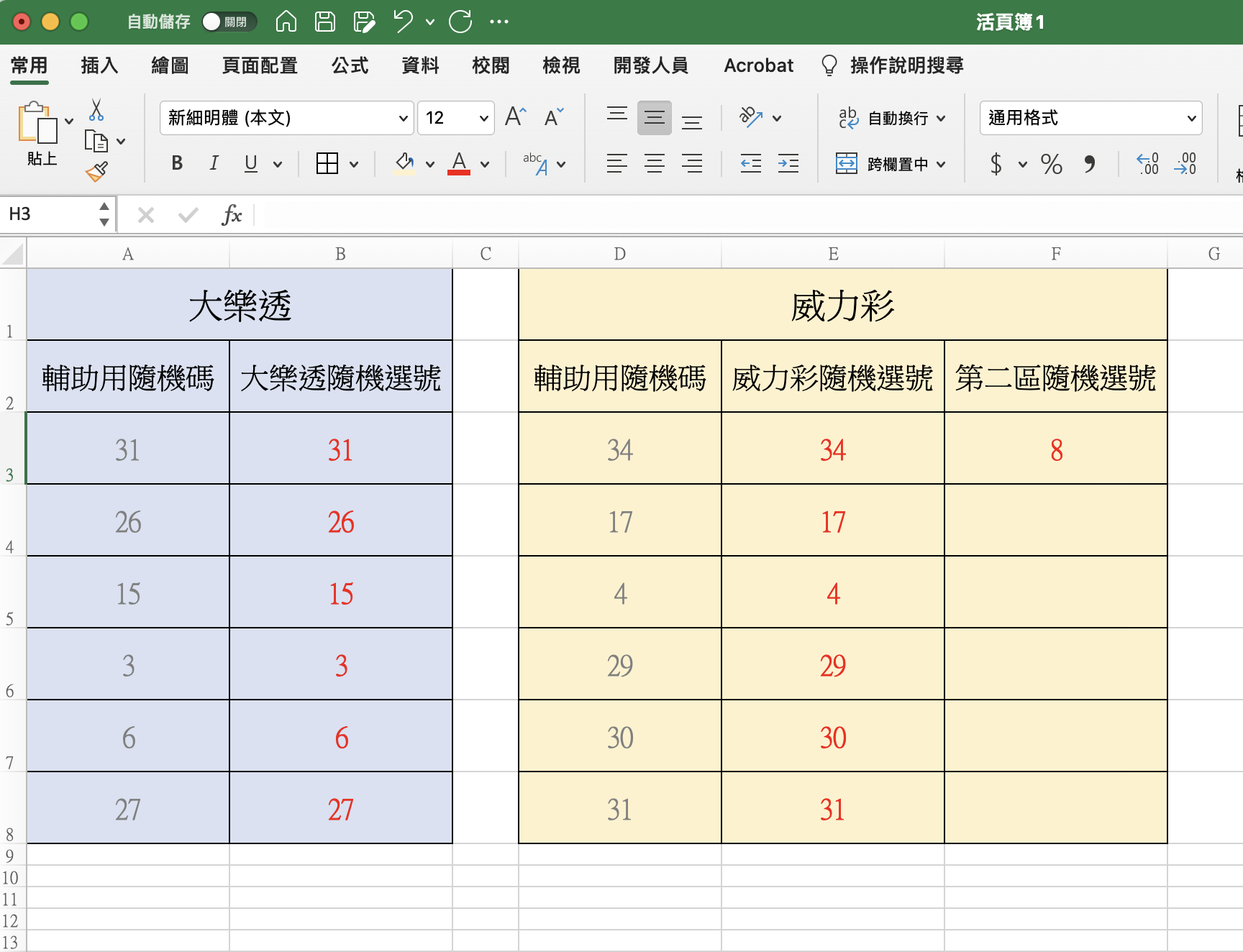The width and height of the screenshot is (1243, 952).
Task: Apply the yellow fill color bucket
Action: 404,163
